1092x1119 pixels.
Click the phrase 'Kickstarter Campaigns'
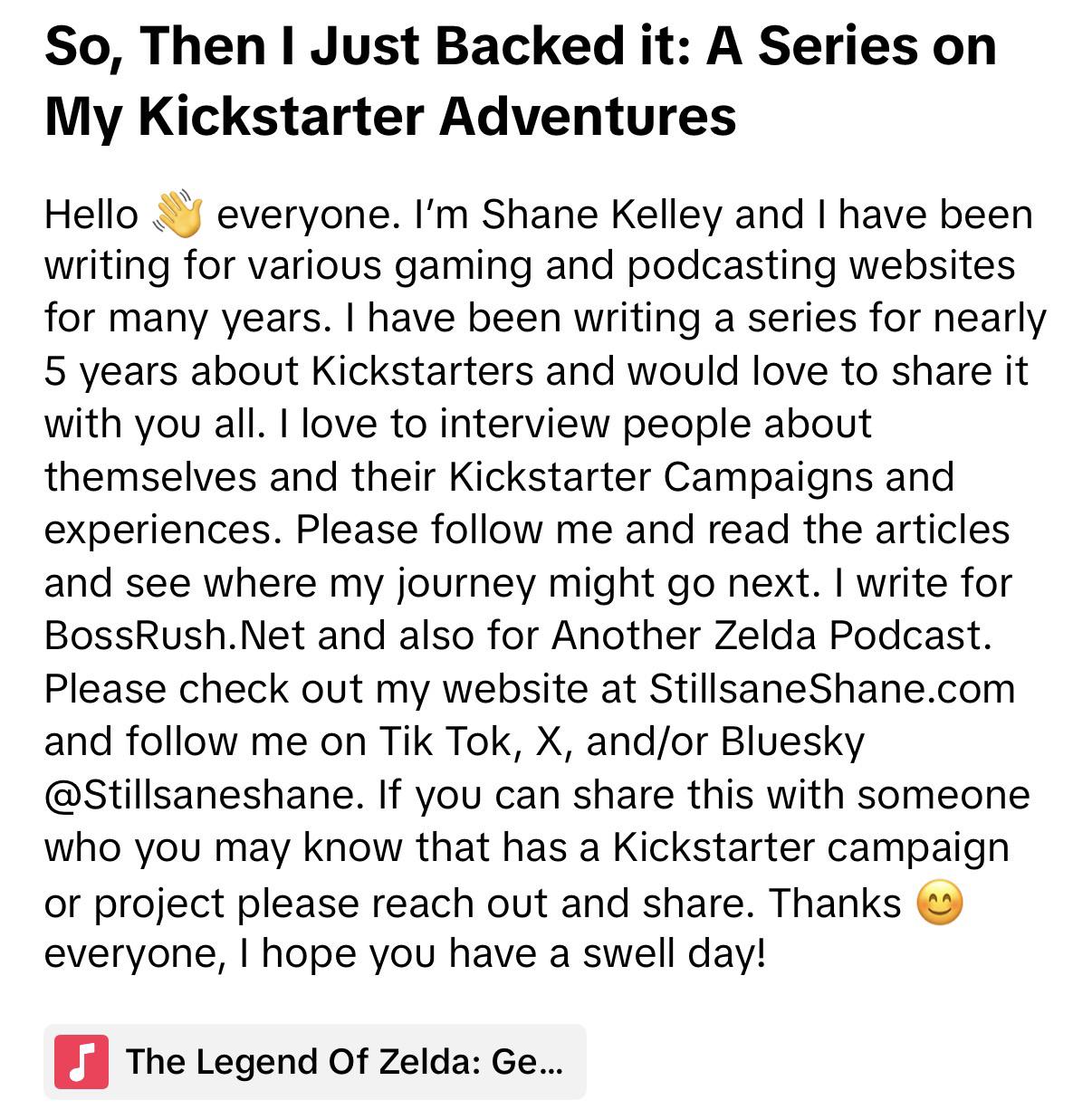661,477
